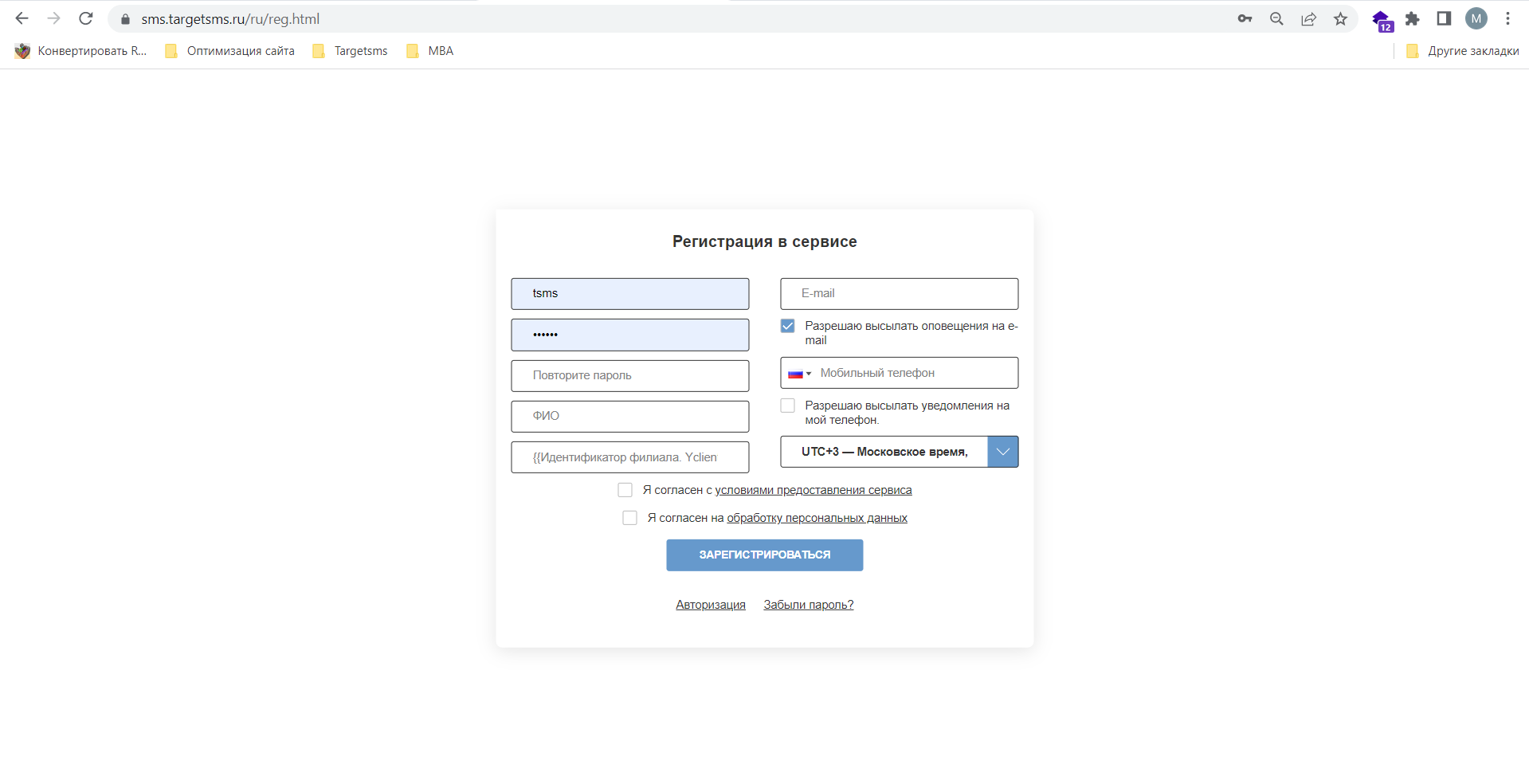Click the zoom magnifier icon in address bar
This screenshot has height=784, width=1529.
(1276, 18)
